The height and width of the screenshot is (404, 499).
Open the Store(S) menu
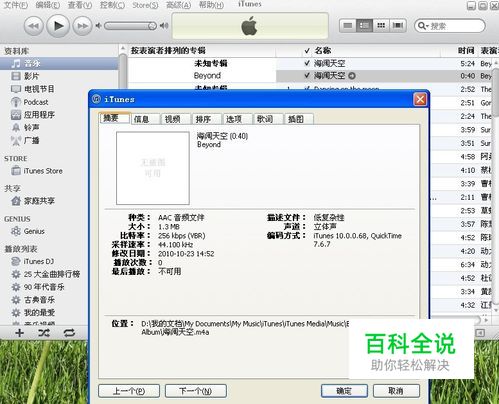click(x=145, y=5)
